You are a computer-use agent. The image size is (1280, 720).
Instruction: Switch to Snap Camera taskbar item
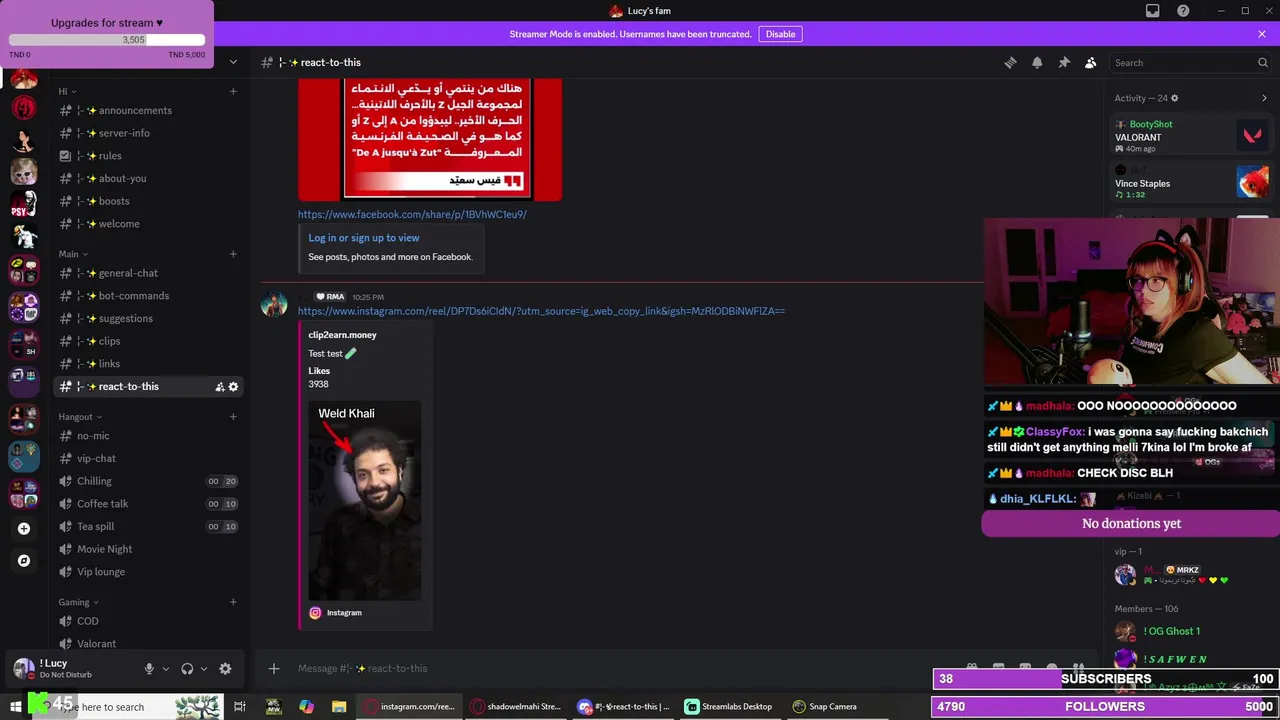pyautogui.click(x=826, y=707)
